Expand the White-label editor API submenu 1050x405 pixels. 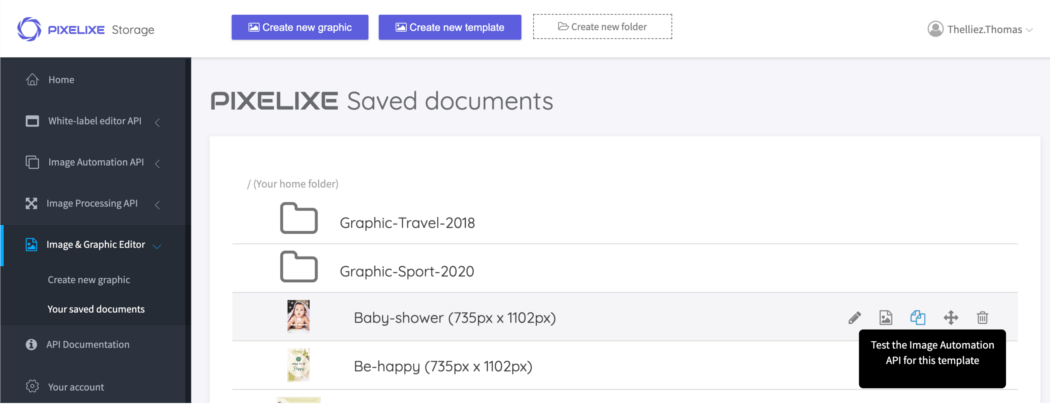point(157,122)
